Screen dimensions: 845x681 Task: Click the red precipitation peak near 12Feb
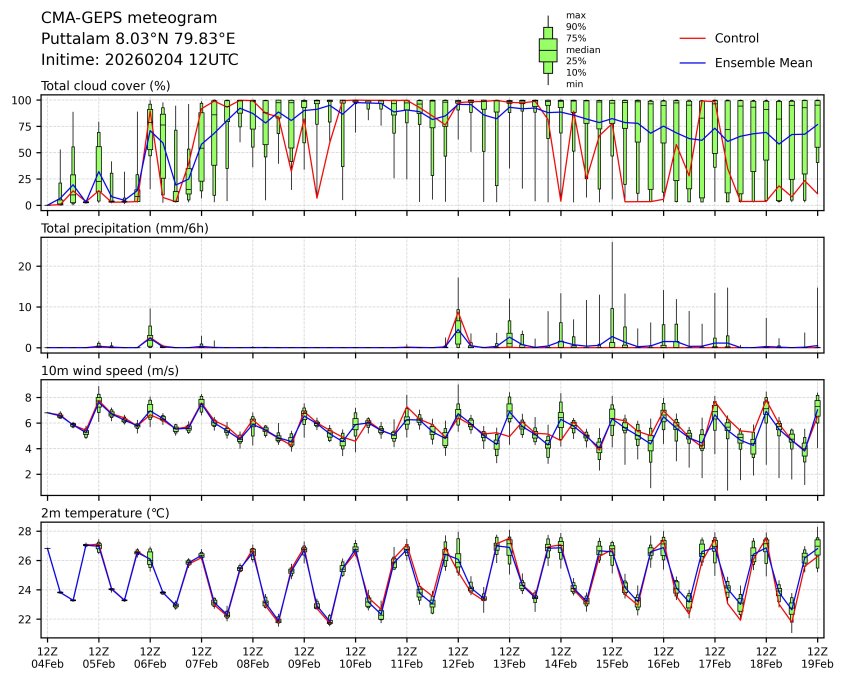point(458,312)
